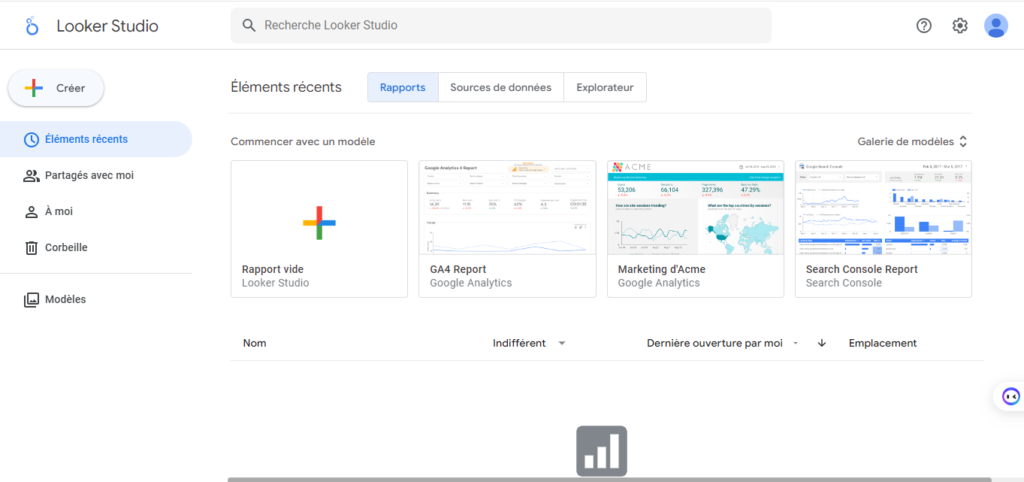Click the Looker Studio logo icon

click(32, 26)
